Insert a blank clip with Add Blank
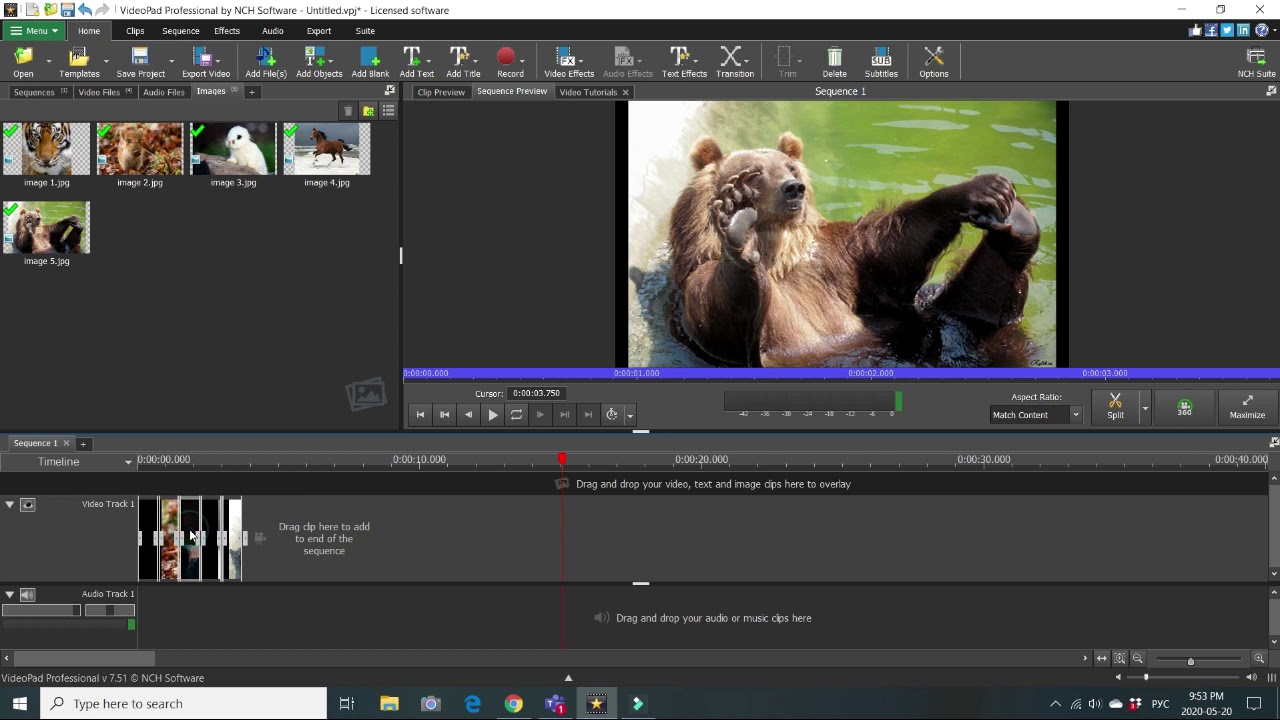Screen dimensions: 1280x720 pyautogui.click(x=370, y=62)
